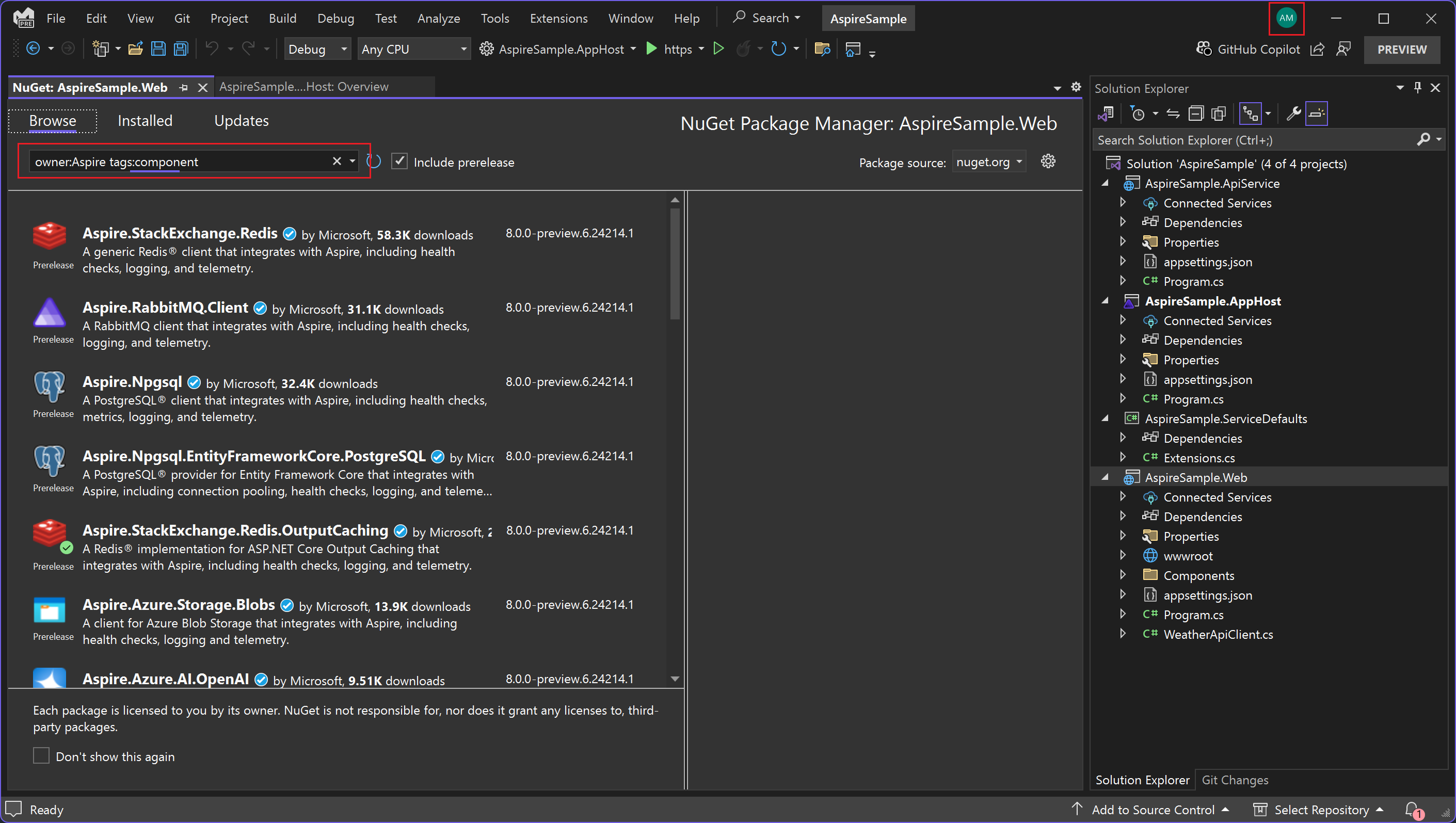Open the Build menu
The height and width of the screenshot is (823, 1456).
(x=282, y=18)
